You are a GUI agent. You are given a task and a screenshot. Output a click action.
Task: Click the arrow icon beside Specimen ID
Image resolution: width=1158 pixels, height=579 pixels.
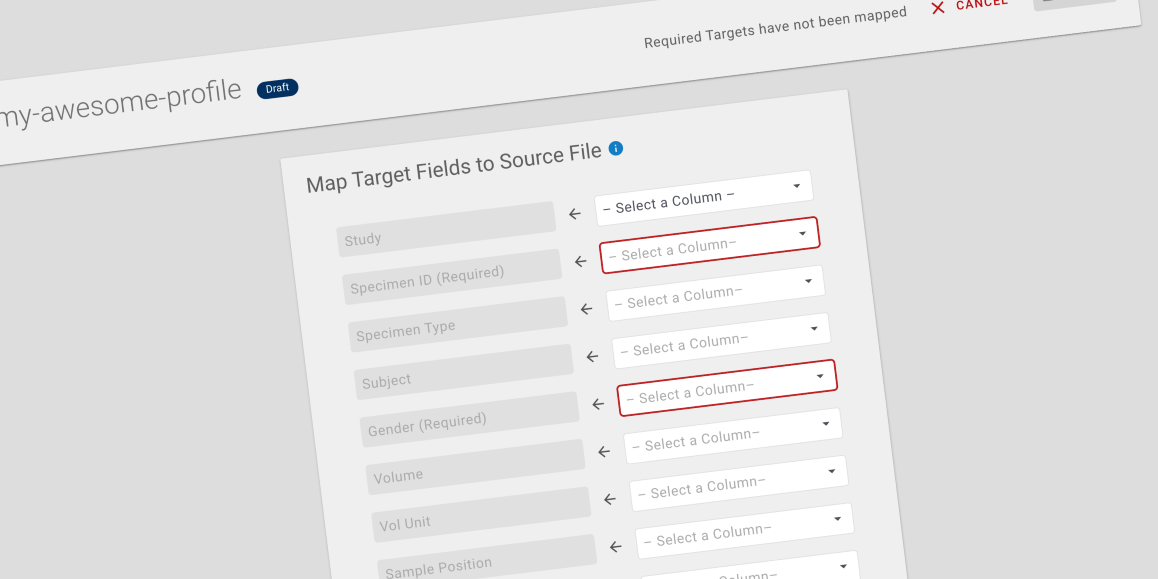point(580,261)
